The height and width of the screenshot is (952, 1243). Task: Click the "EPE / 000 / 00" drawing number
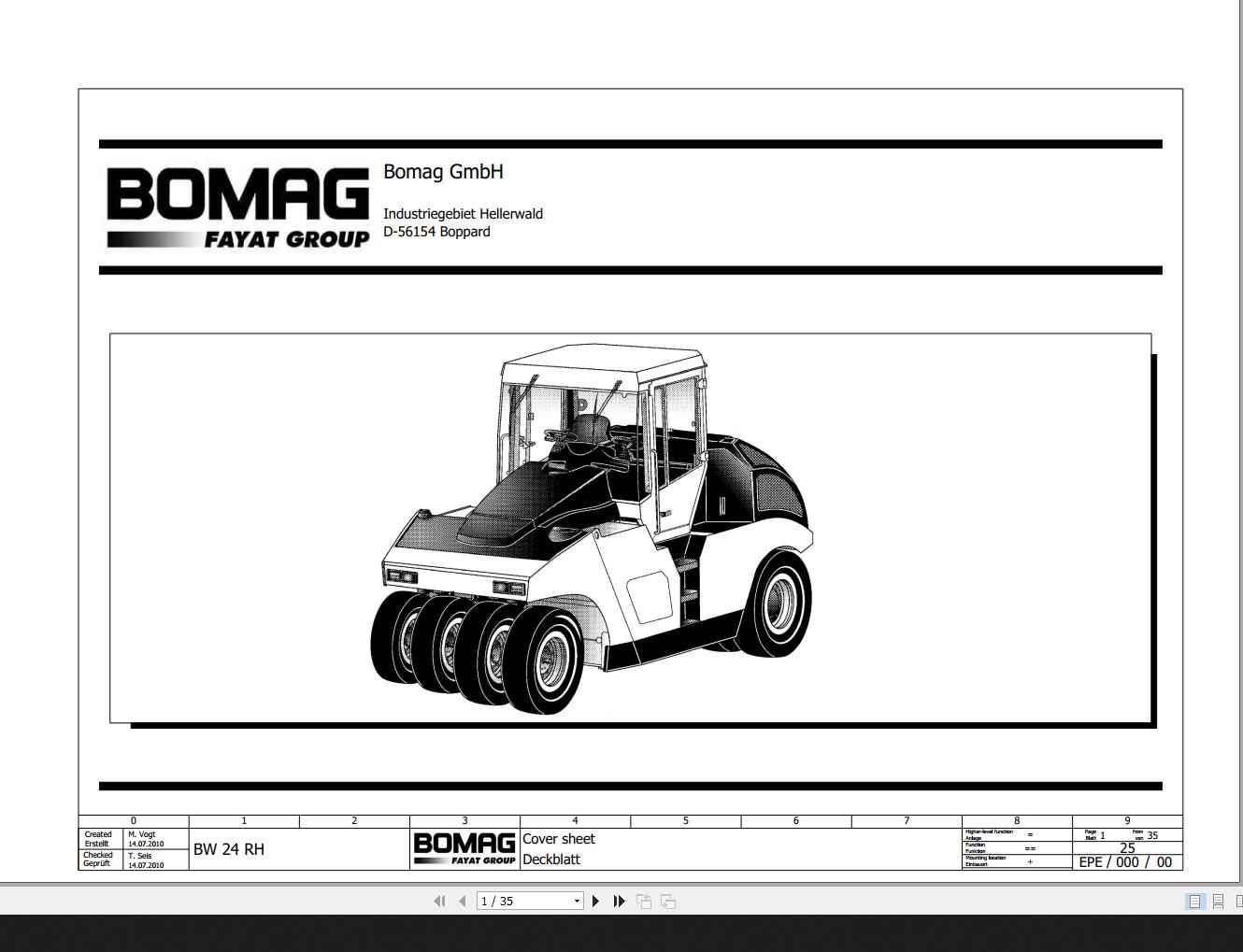pyautogui.click(x=1124, y=862)
